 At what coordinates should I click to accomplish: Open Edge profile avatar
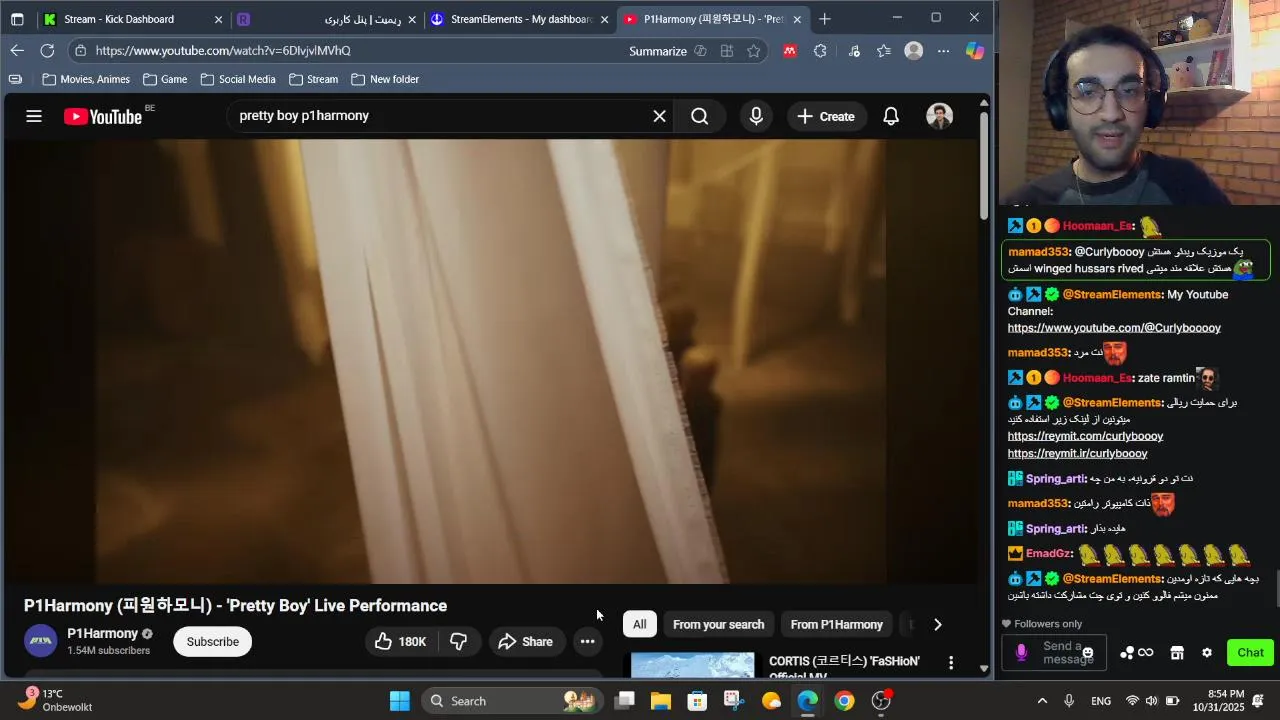913,51
